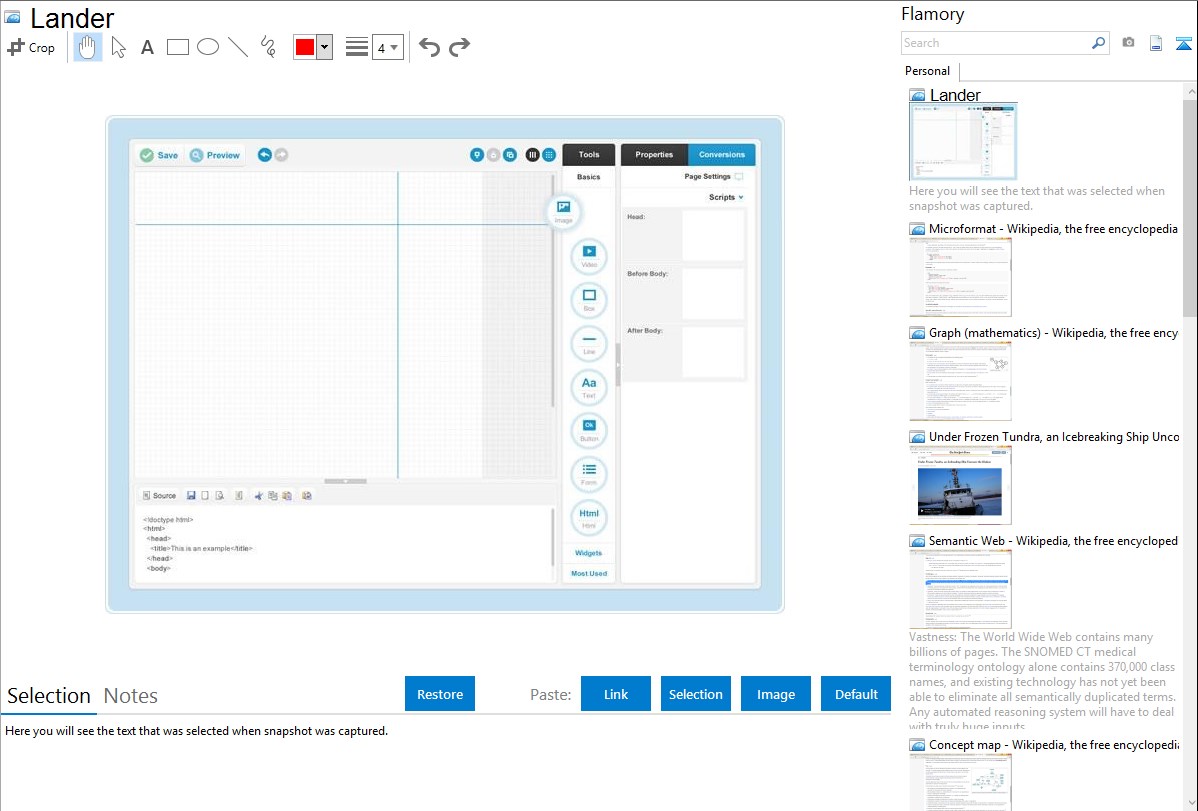Expand the Scripts dropdown in Lander snapshot
The height and width of the screenshot is (811, 1198).
click(726, 197)
